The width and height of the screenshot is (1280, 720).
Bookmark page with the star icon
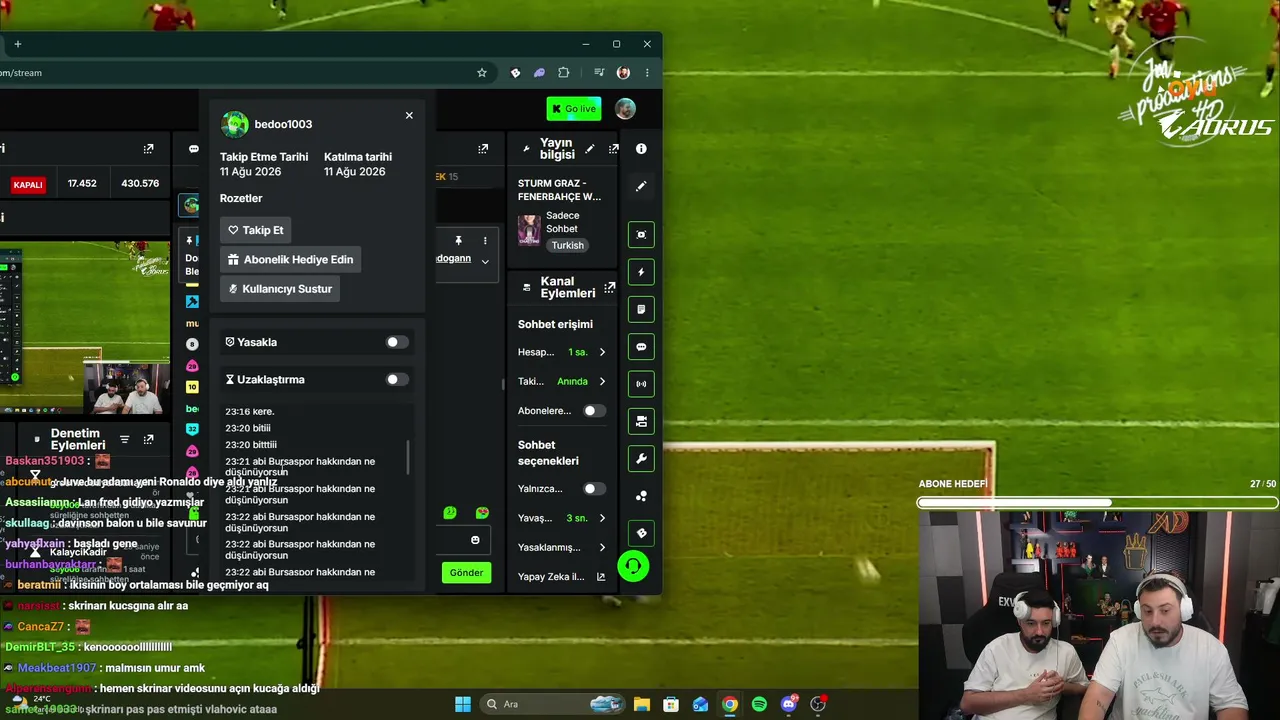pyautogui.click(x=482, y=73)
